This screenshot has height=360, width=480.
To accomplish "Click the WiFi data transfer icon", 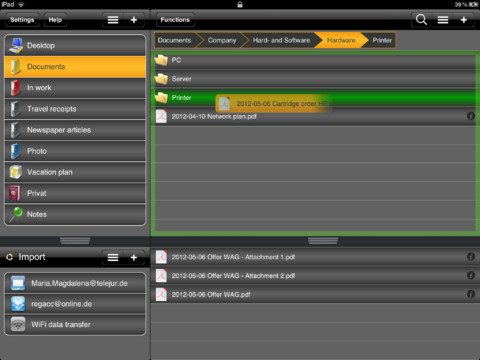I will click(18, 324).
